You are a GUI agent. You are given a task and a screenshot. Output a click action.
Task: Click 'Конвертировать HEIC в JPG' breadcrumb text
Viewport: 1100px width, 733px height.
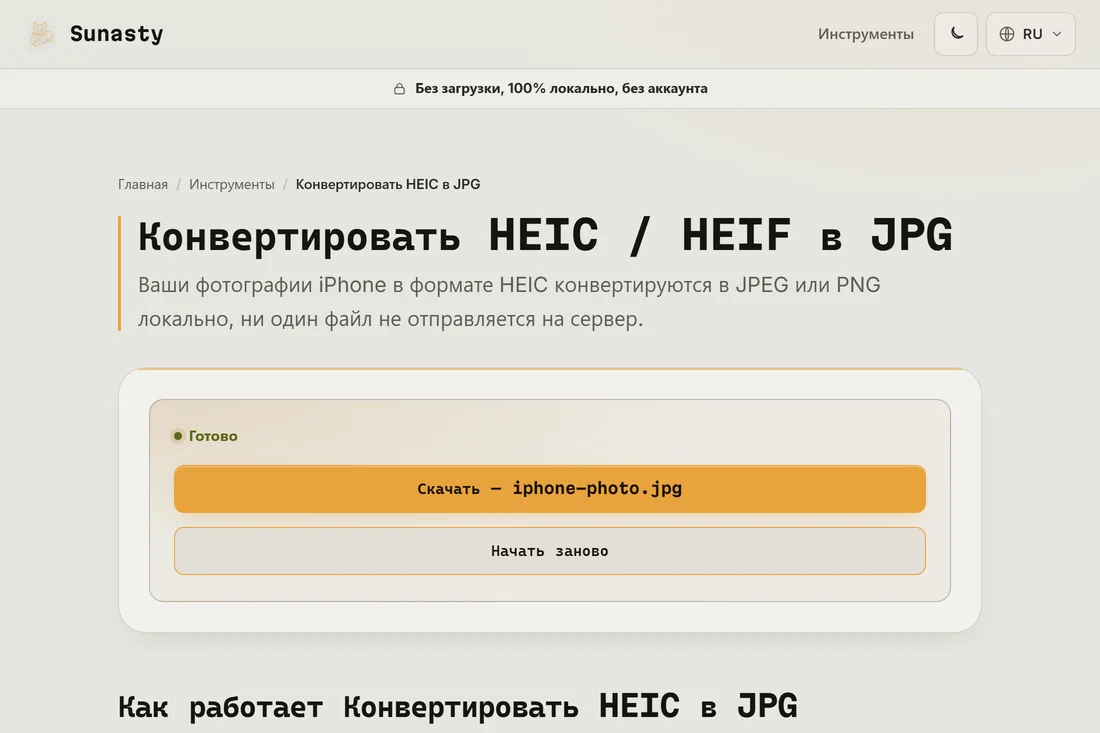[388, 184]
